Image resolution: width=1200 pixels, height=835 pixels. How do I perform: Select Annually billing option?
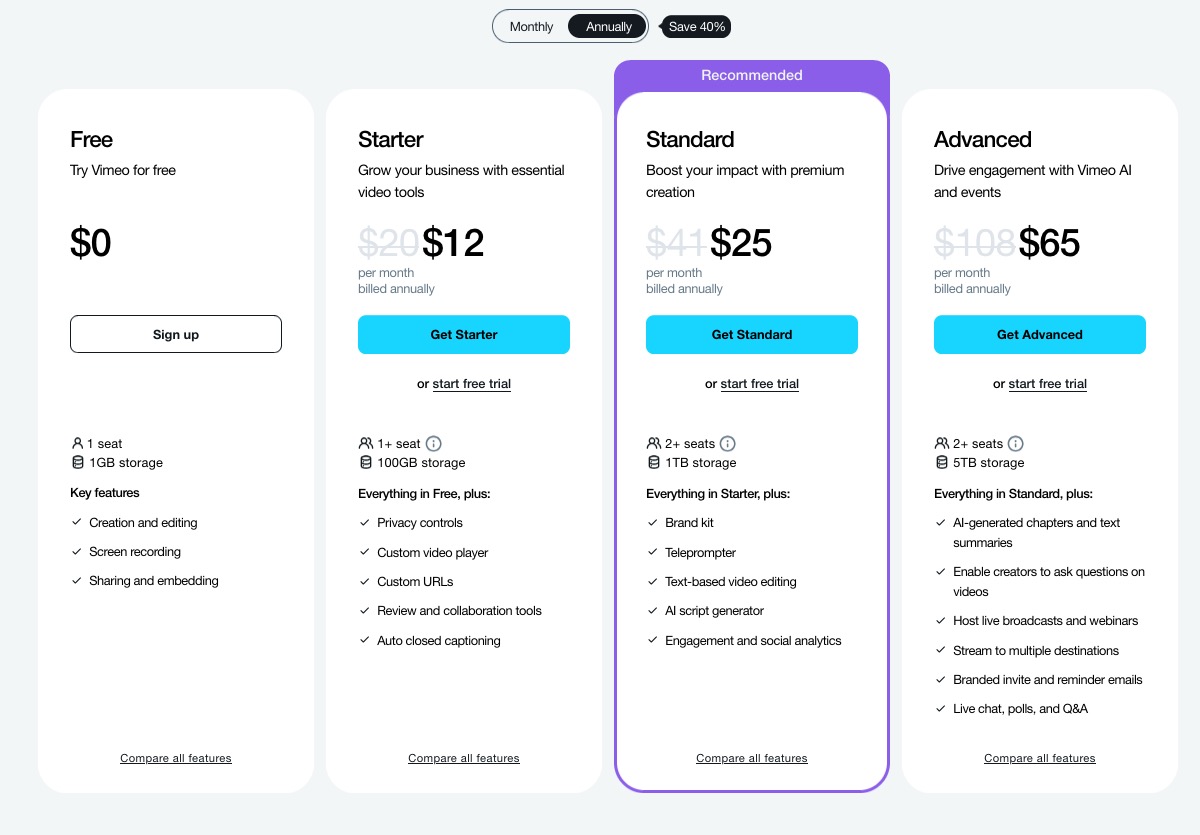[x=608, y=27]
